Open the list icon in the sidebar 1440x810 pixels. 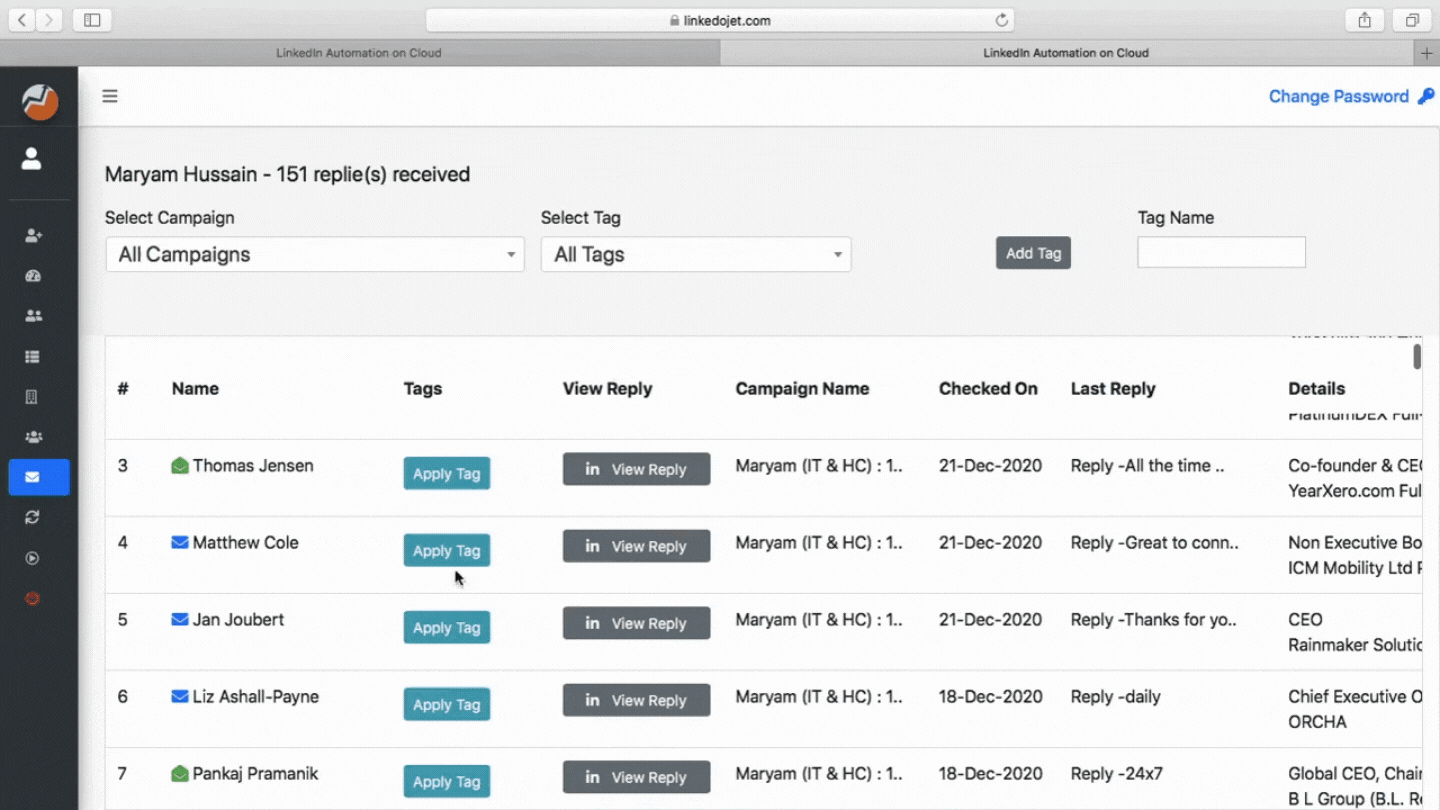click(33, 356)
